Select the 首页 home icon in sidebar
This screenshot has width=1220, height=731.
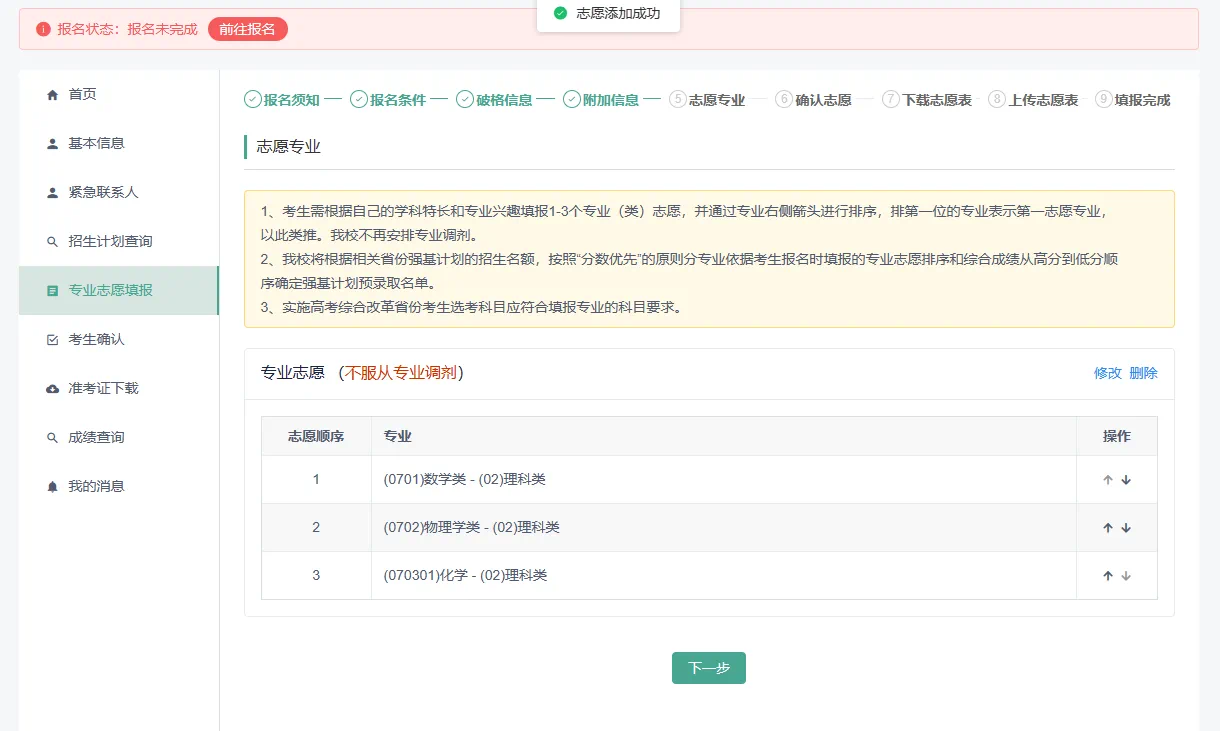pos(51,94)
